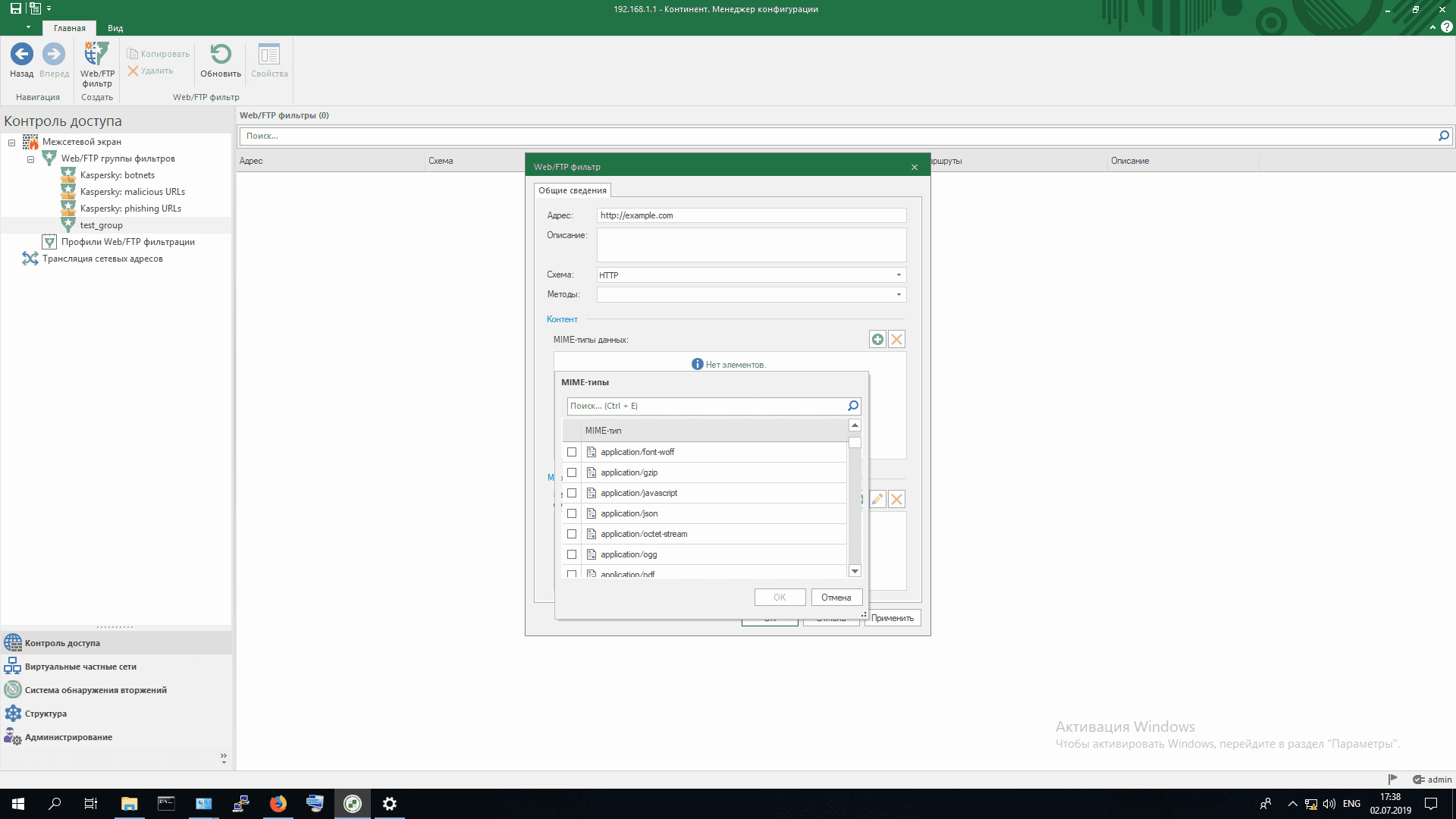Viewport: 1456px width, 819px height.
Task: Check the application/javascript checkbox
Action: point(572,493)
